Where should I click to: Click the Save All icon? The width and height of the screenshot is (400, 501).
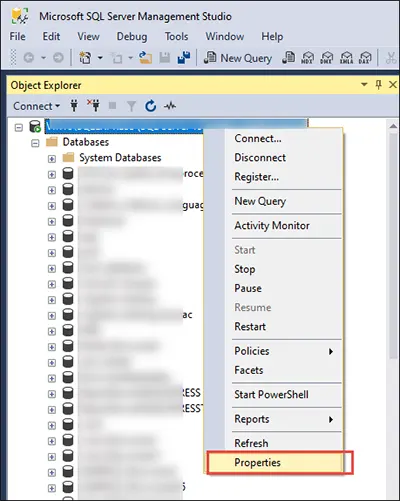click(184, 58)
